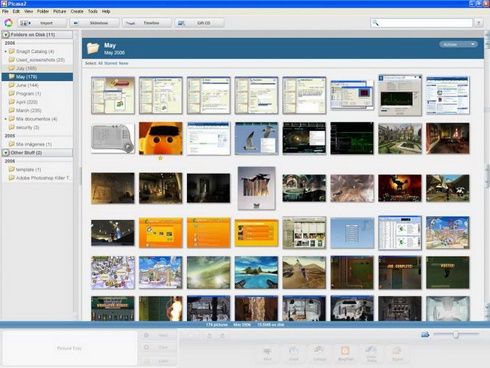The height and width of the screenshot is (368, 490).
Task: Open the Folder menu
Action: 43,11
